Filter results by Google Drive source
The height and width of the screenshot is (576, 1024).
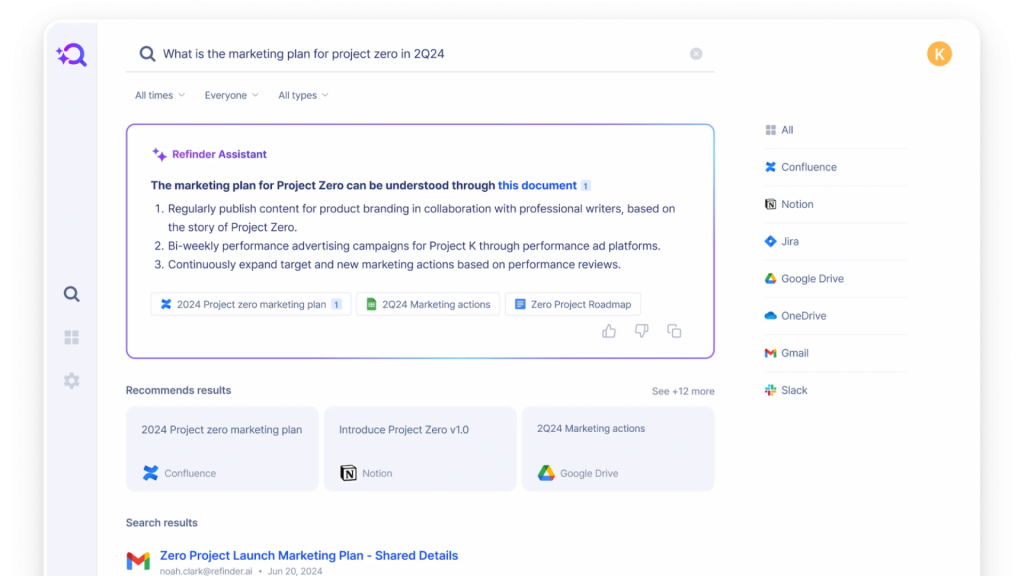coord(811,279)
